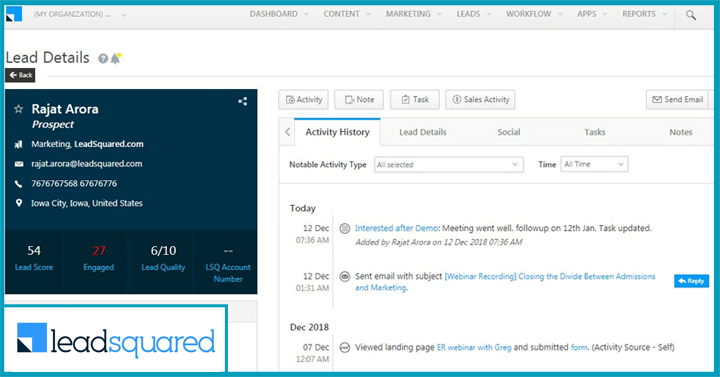
Task: Switch to the Notes tab
Action: pos(681,132)
